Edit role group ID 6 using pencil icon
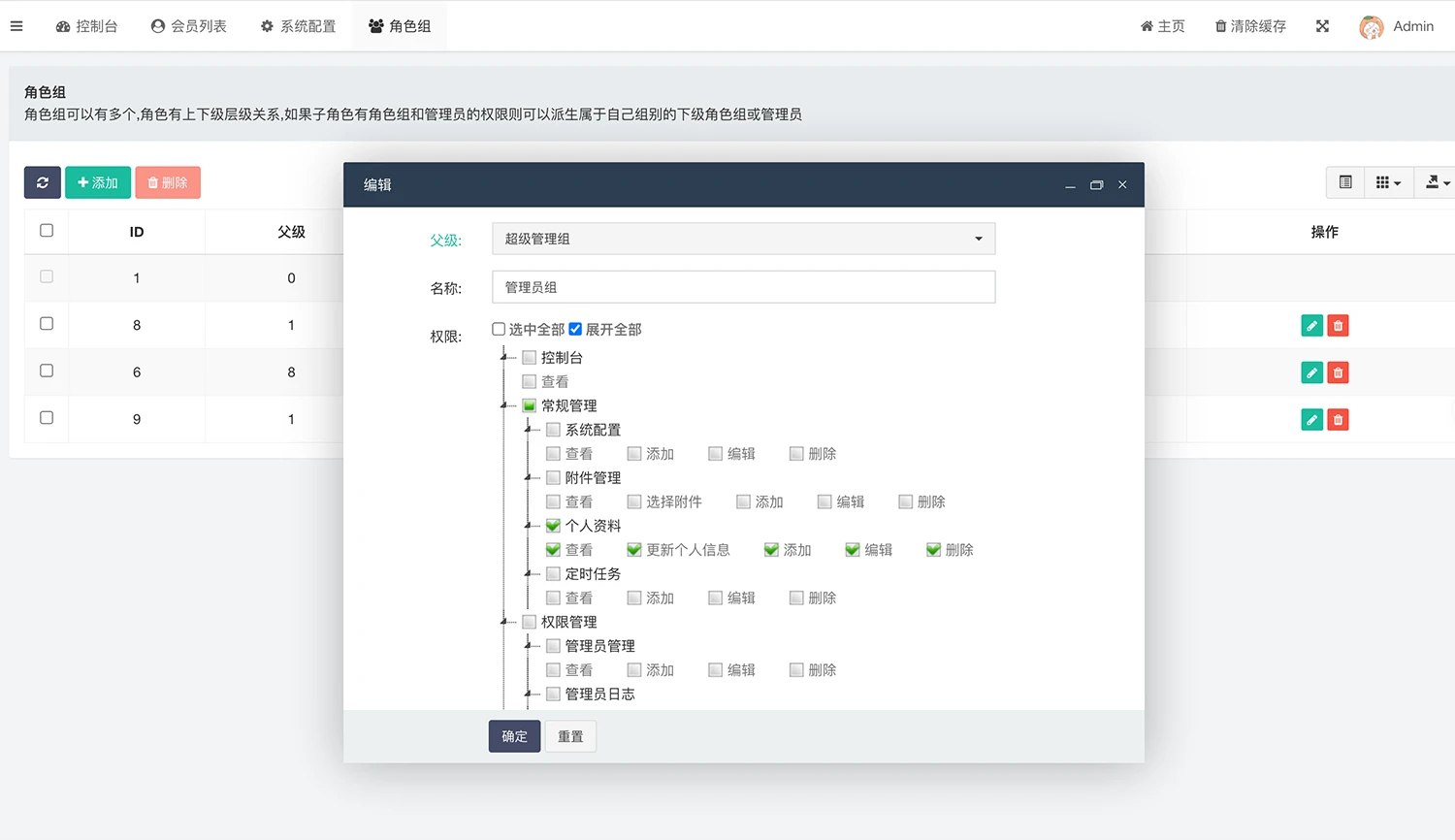Image resolution: width=1455 pixels, height=840 pixels. [1311, 372]
